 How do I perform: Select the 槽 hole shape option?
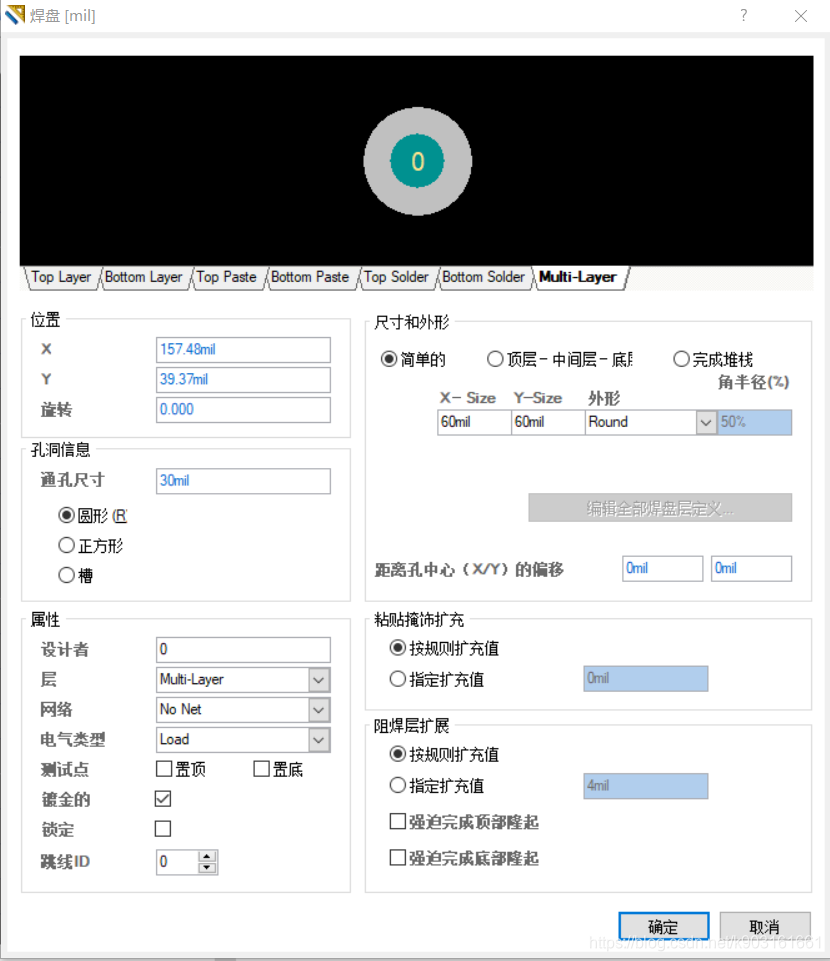pyautogui.click(x=64, y=575)
